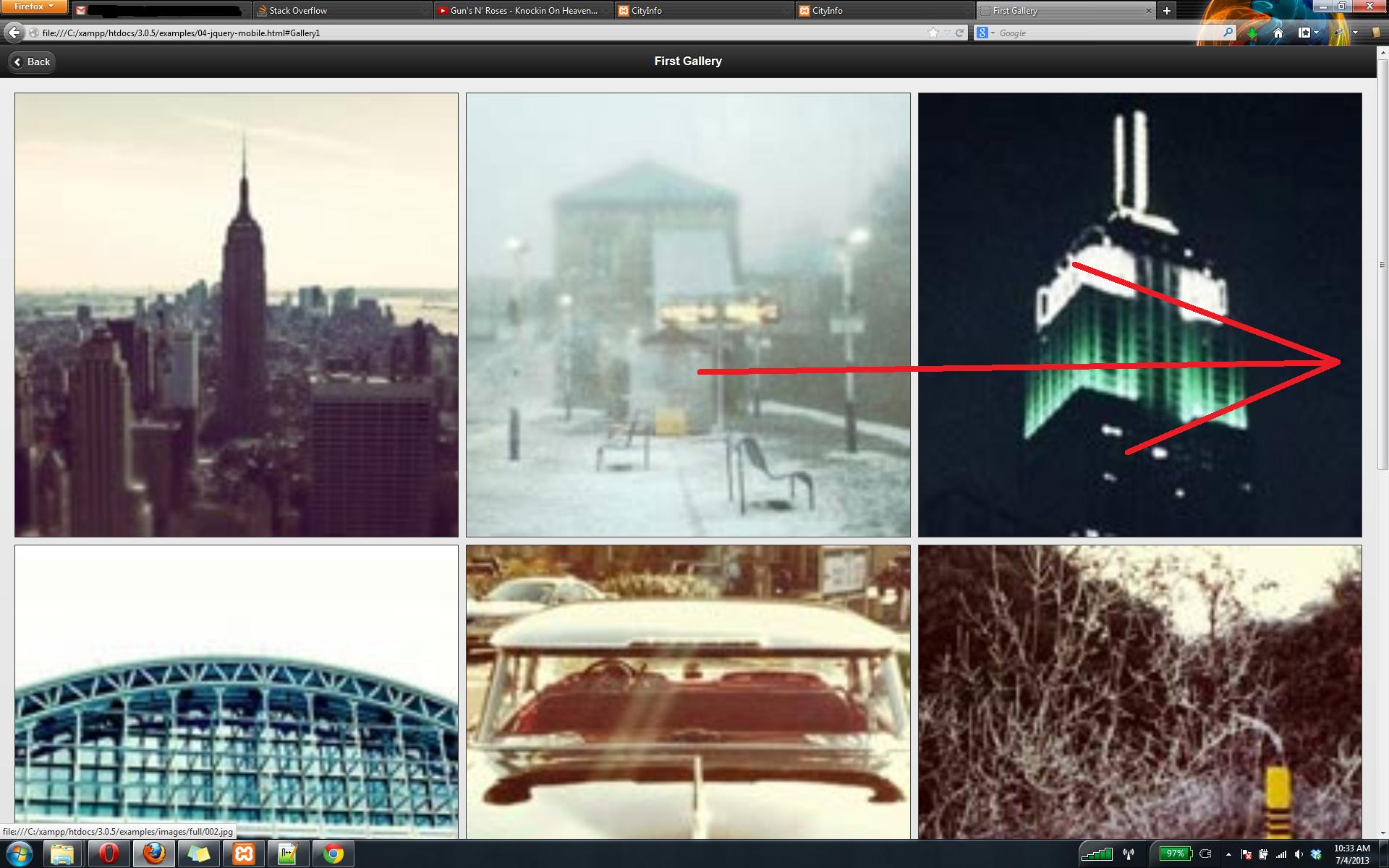1389x868 pixels.
Task: Expand the URL history dropdown arrow
Action: click(x=947, y=33)
